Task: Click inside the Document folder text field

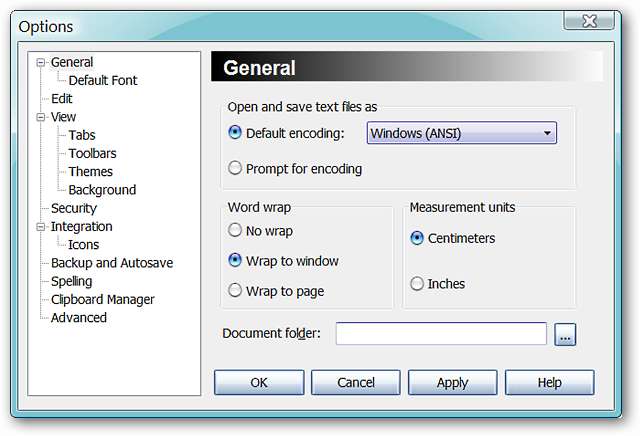Action: 440,334
